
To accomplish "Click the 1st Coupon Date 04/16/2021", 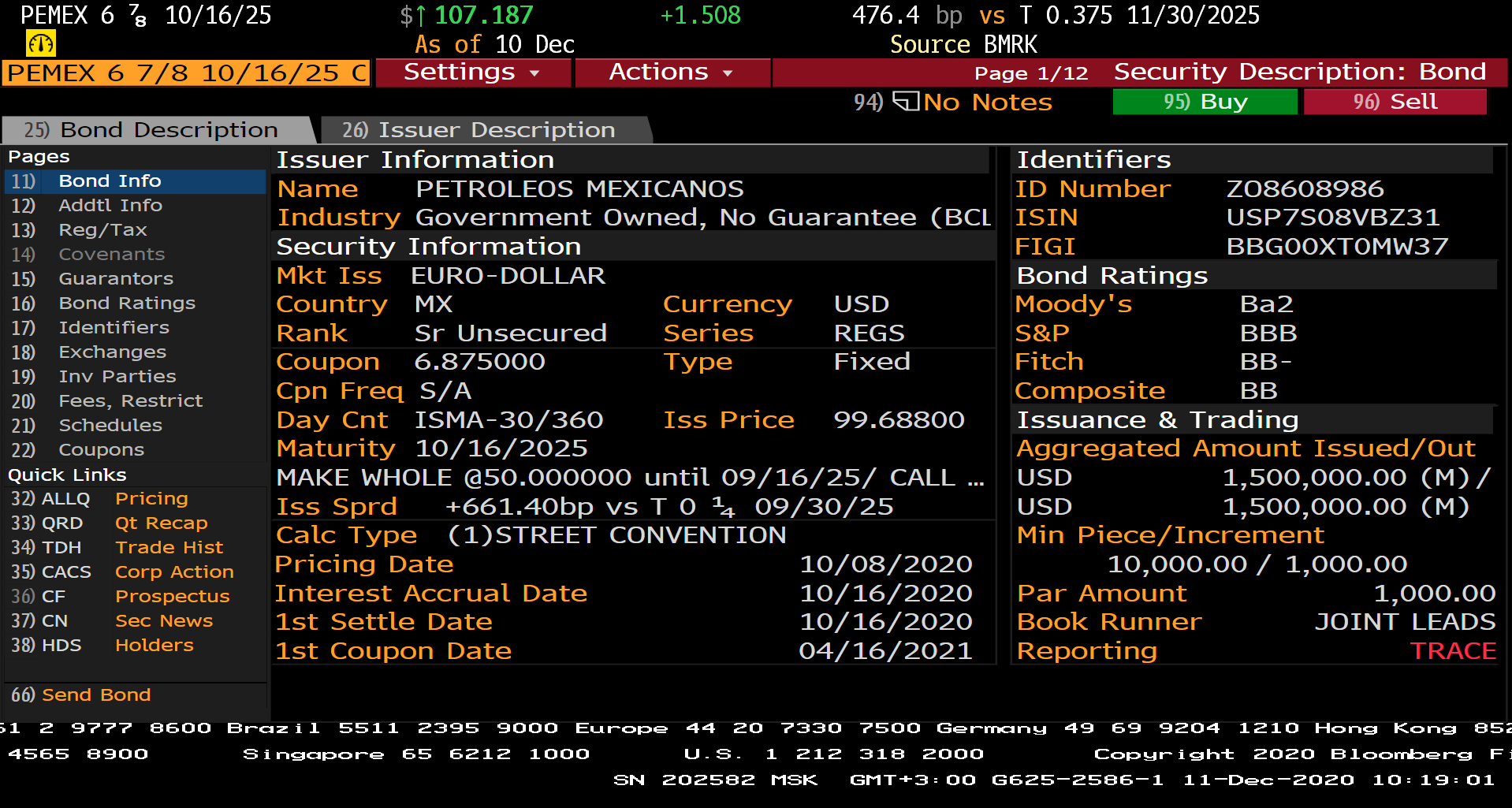I will pos(886,651).
